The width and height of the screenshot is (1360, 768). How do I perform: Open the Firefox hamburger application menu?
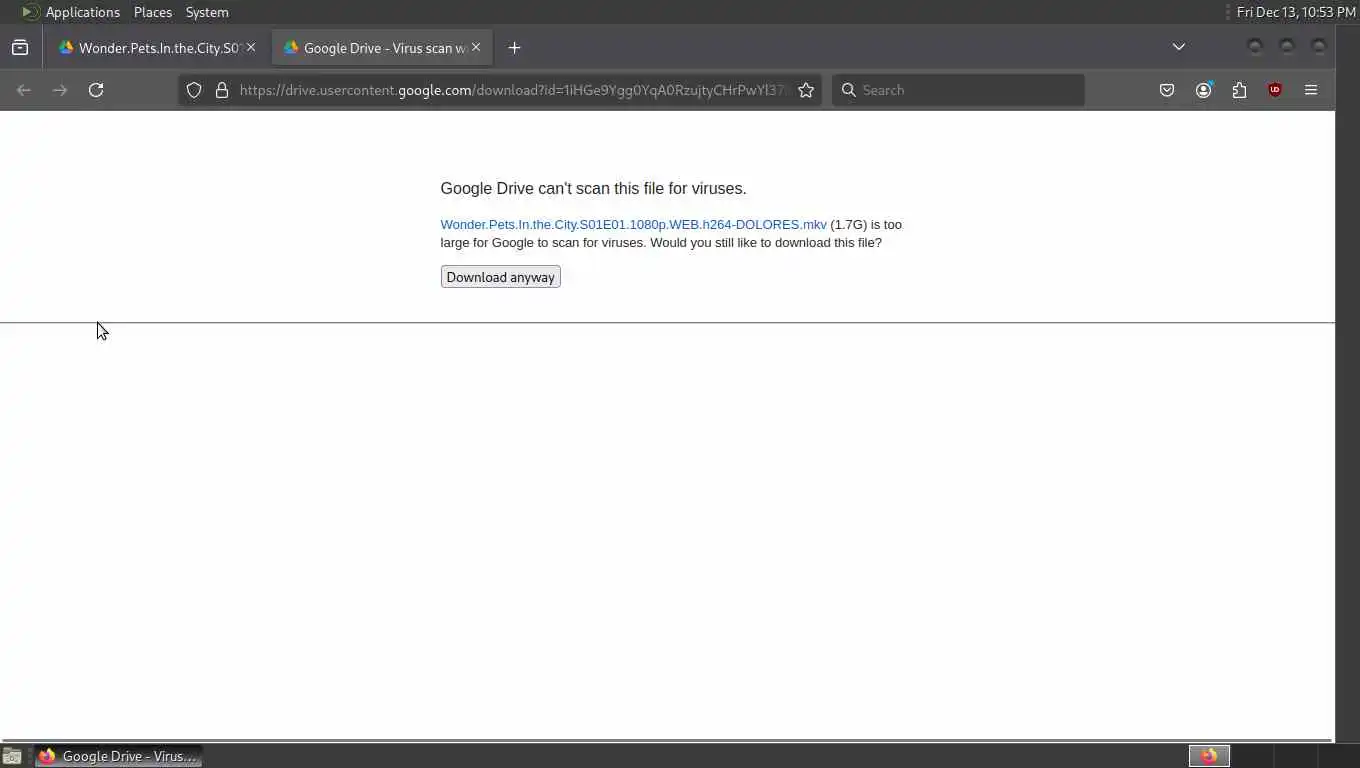pyautogui.click(x=1311, y=90)
